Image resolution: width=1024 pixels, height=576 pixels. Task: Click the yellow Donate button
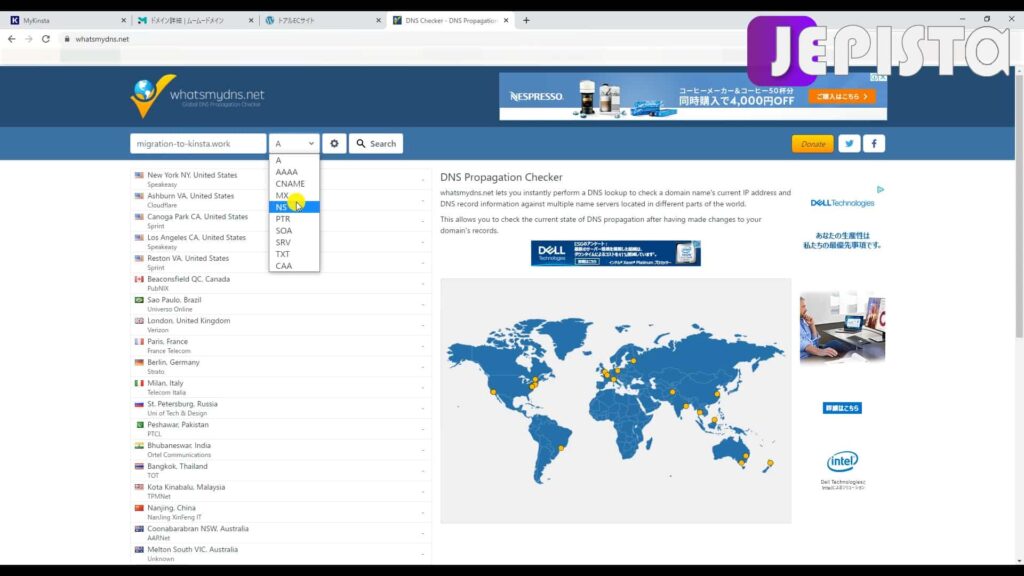pos(812,144)
